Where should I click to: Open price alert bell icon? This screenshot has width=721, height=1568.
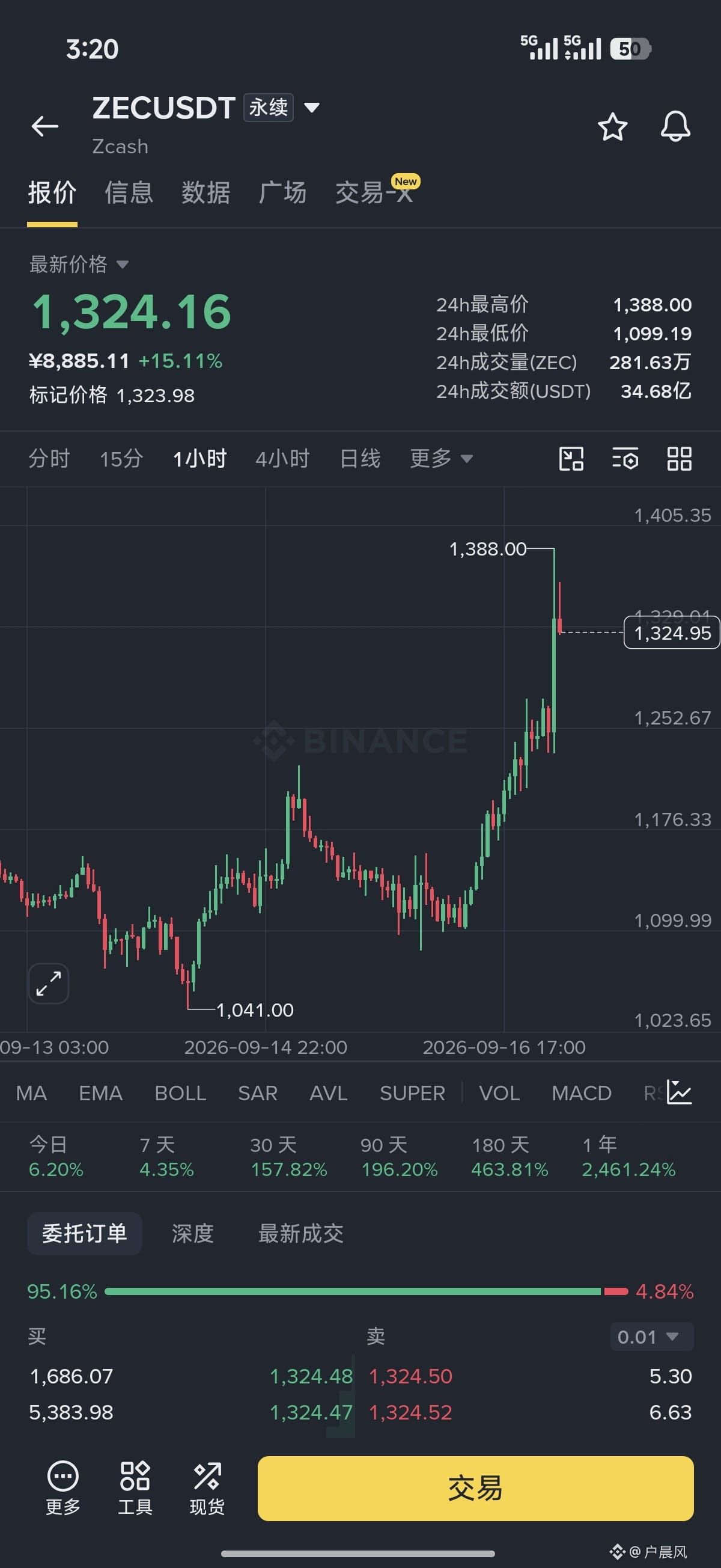675,127
